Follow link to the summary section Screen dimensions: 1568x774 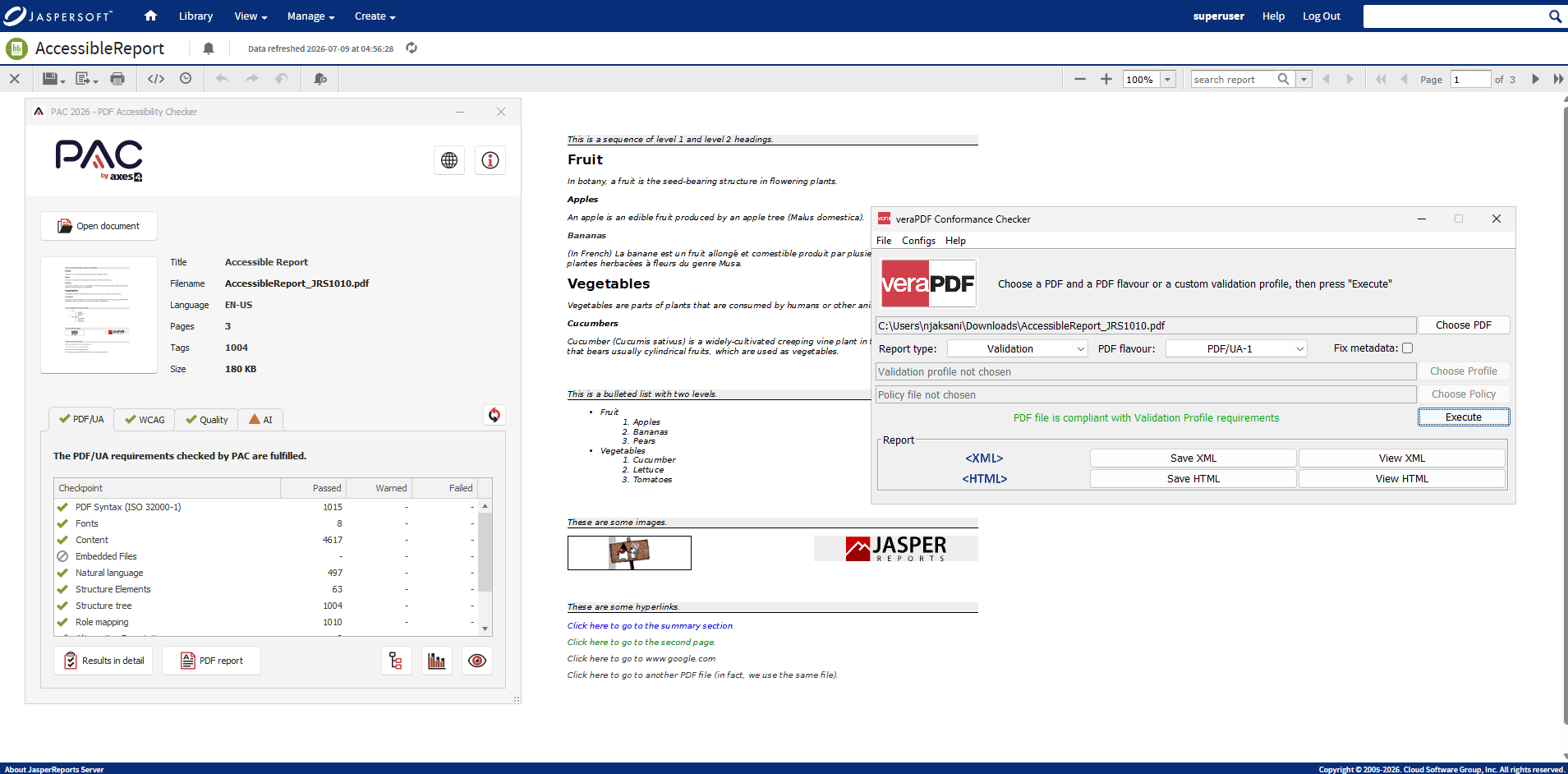click(x=651, y=626)
